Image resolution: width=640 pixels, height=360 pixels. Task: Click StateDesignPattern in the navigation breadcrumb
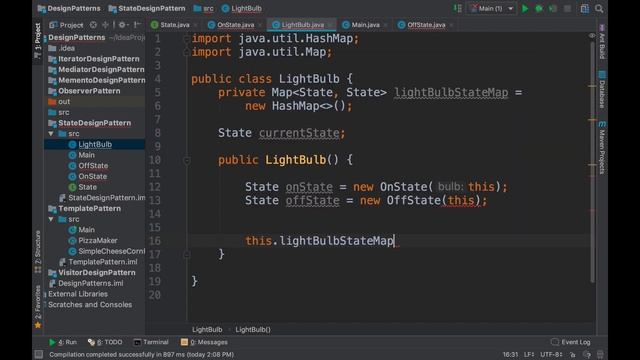(x=147, y=8)
